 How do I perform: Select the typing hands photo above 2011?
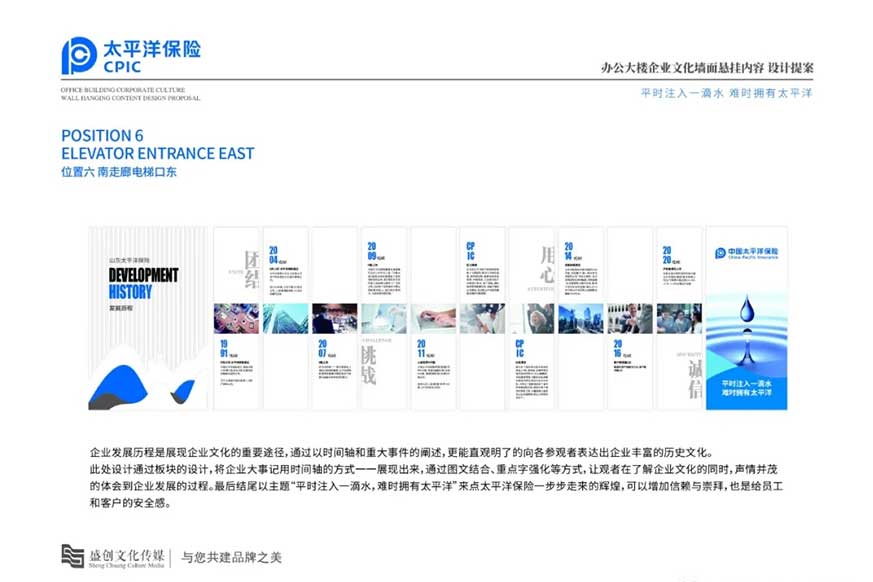[x=433, y=318]
